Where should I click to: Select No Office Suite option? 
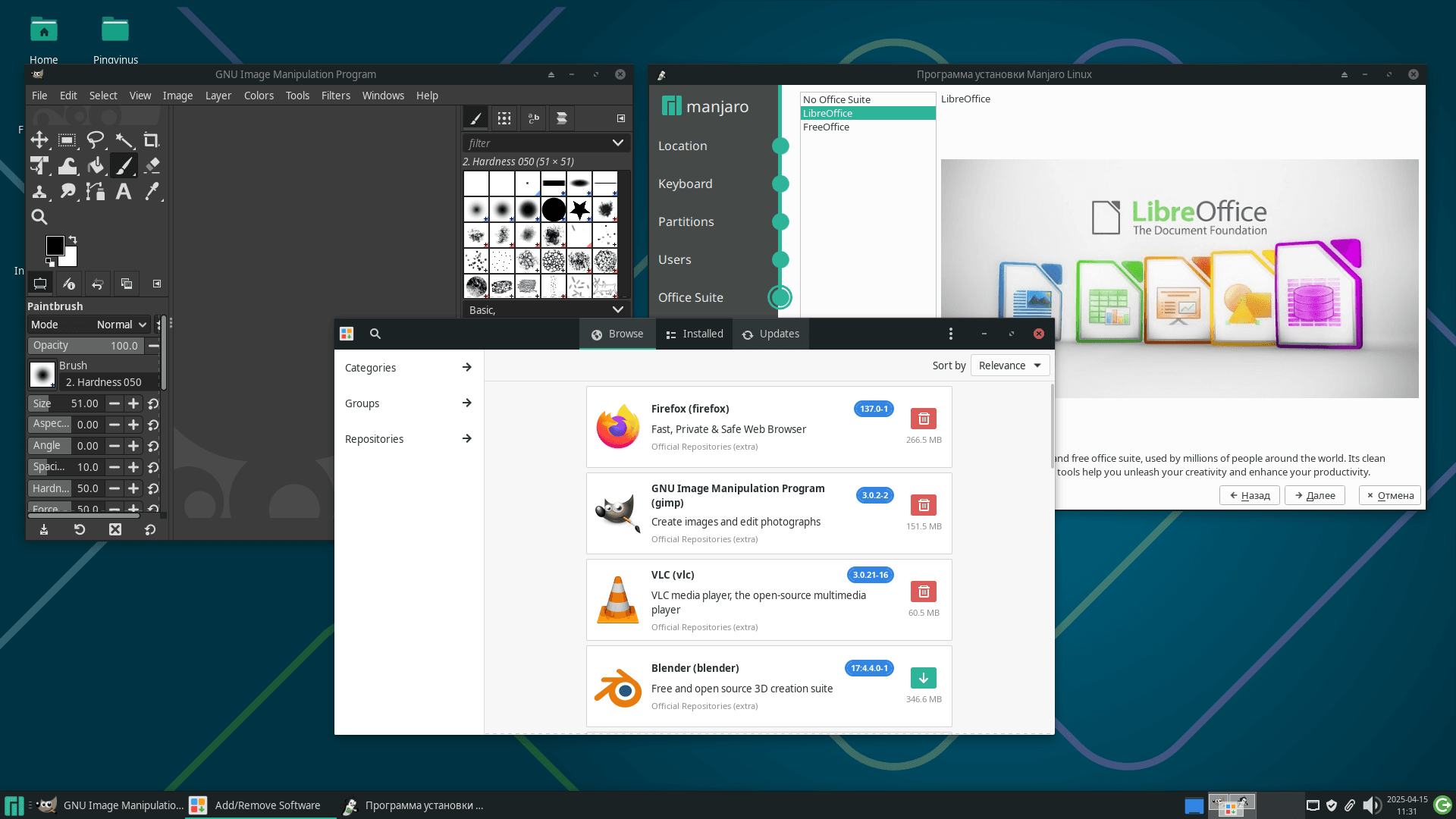pyautogui.click(x=868, y=99)
